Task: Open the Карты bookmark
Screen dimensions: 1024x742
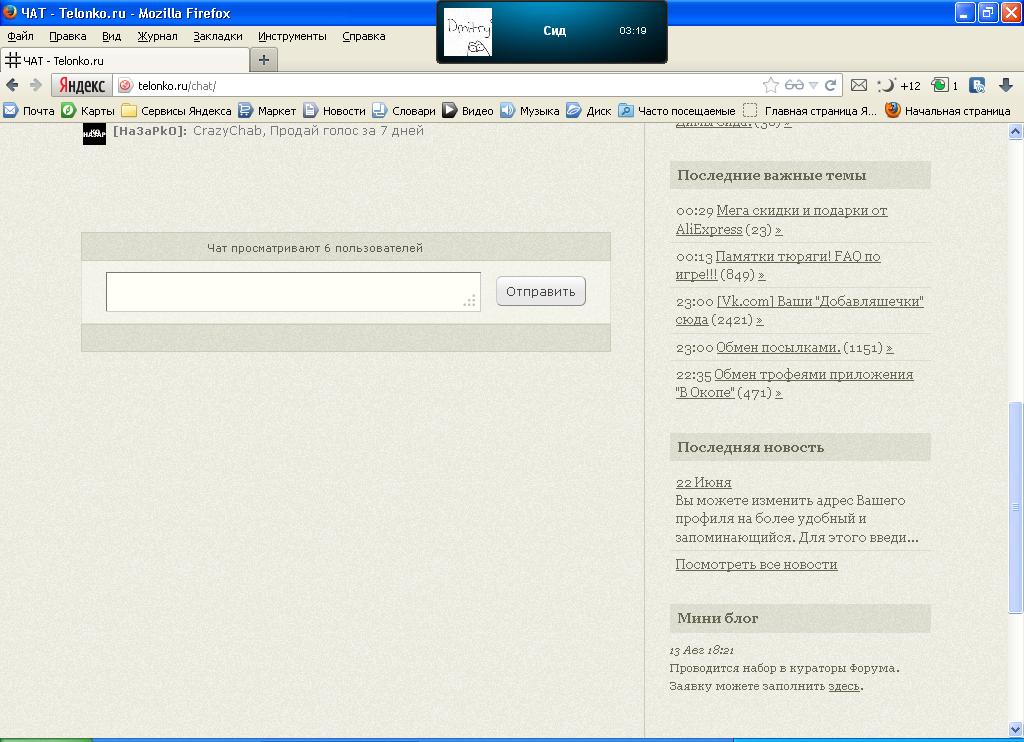Action: pos(88,111)
